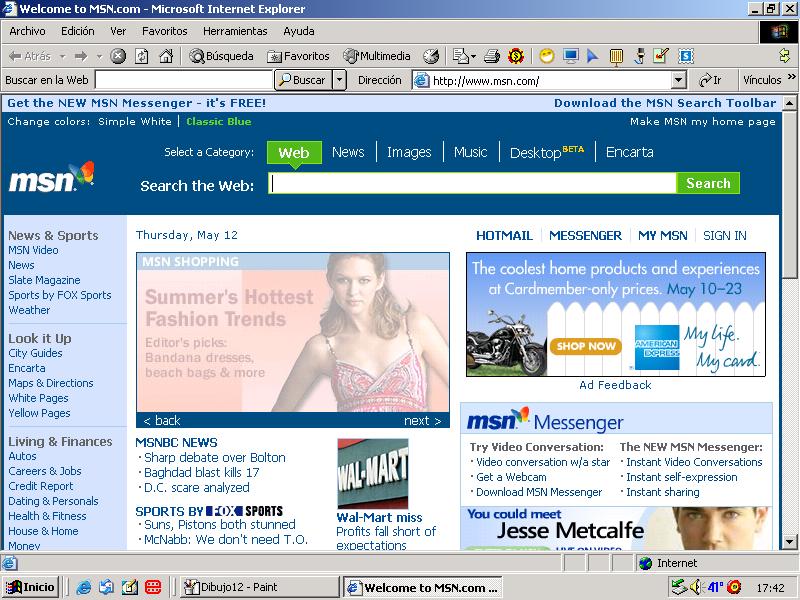This screenshot has width=800, height=600.
Task: Click the yellow notepad toolbar icon
Action: click(x=616, y=57)
